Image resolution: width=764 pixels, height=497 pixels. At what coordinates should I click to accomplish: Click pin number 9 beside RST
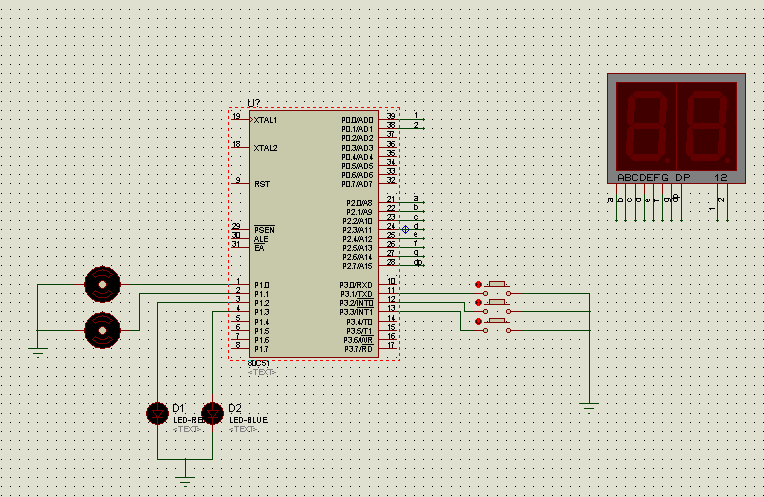(238, 180)
